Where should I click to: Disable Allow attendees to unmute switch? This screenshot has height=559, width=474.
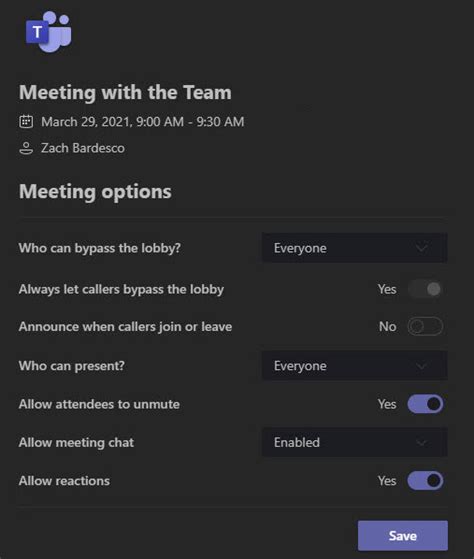425,404
